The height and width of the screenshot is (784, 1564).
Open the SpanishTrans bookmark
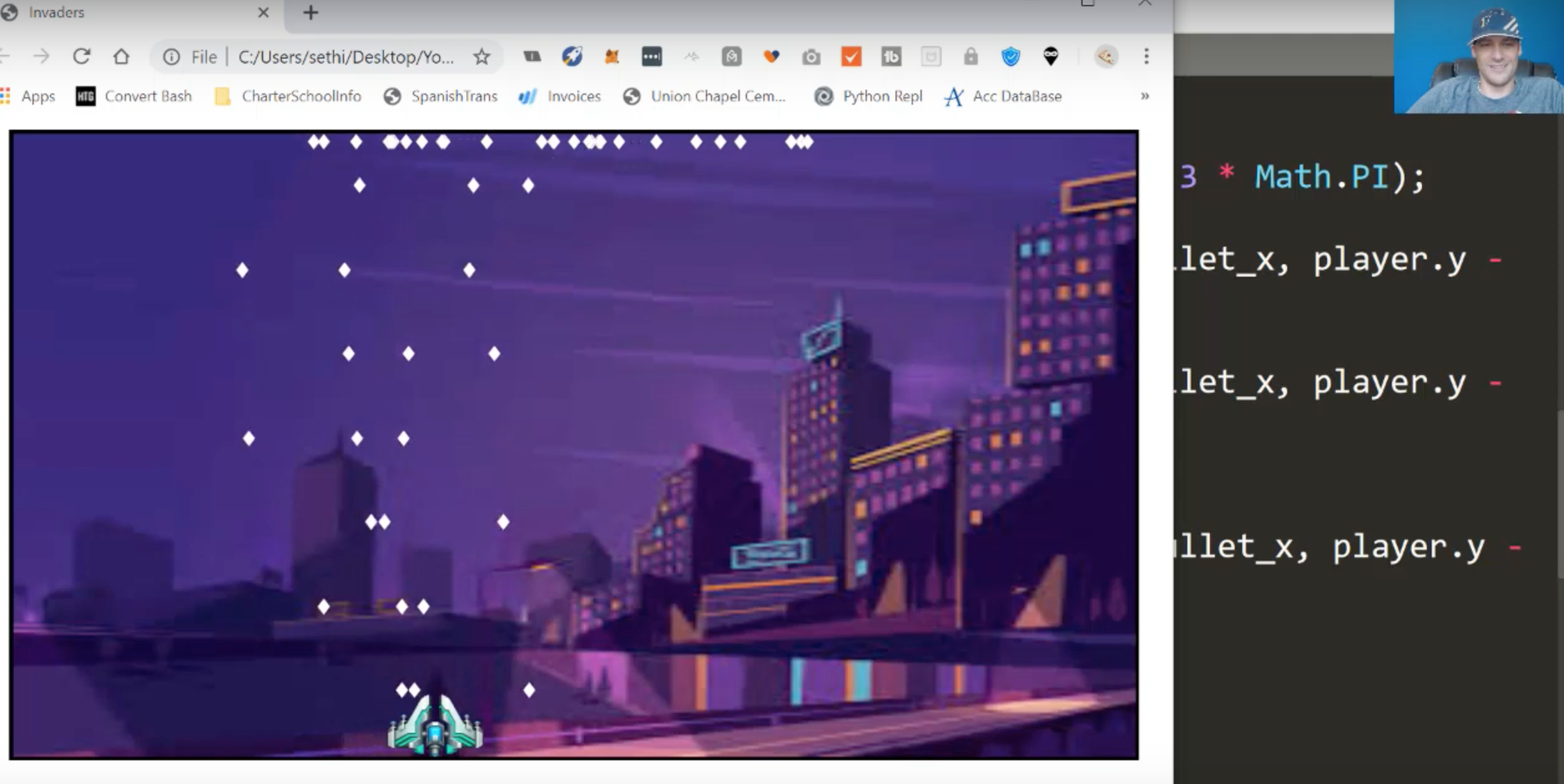441,96
